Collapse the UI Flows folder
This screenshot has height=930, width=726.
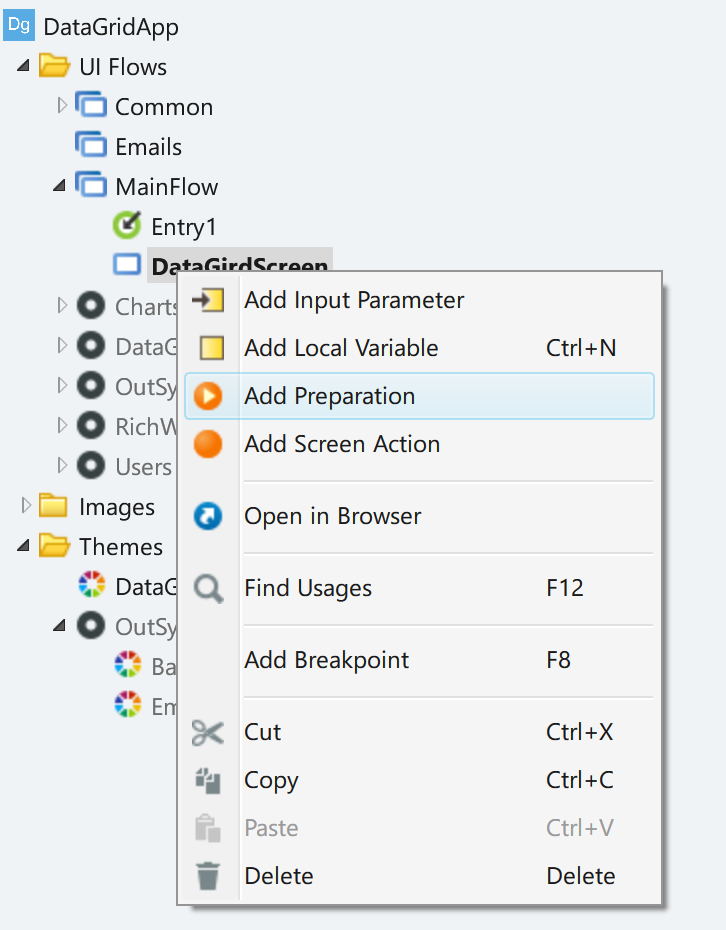pyautogui.click(x=23, y=65)
